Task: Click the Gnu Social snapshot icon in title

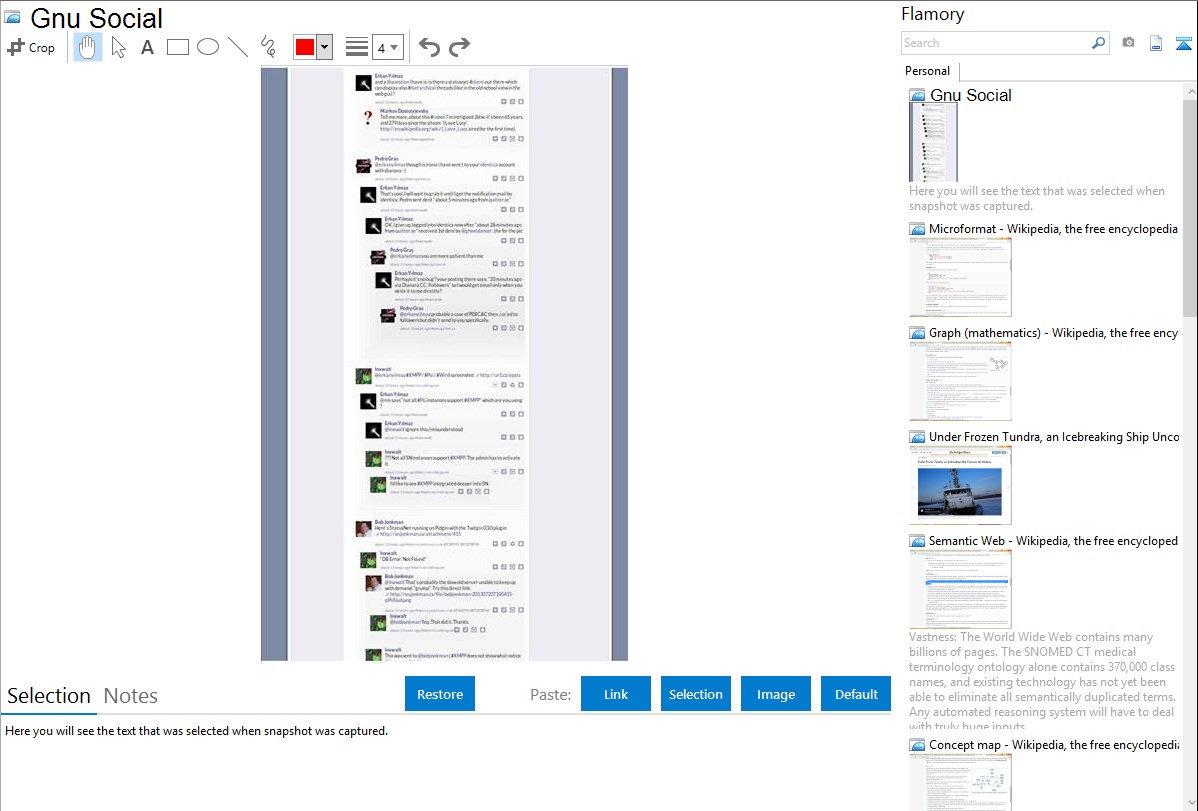Action: 12,17
